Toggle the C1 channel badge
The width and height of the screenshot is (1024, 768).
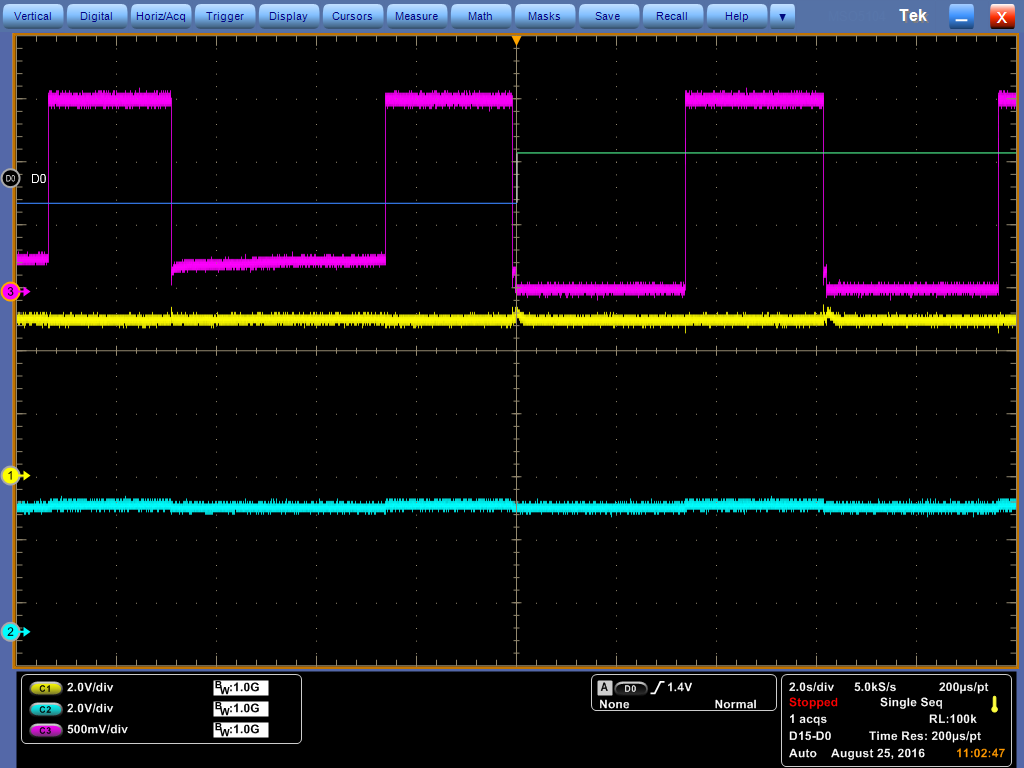pyautogui.click(x=44, y=688)
